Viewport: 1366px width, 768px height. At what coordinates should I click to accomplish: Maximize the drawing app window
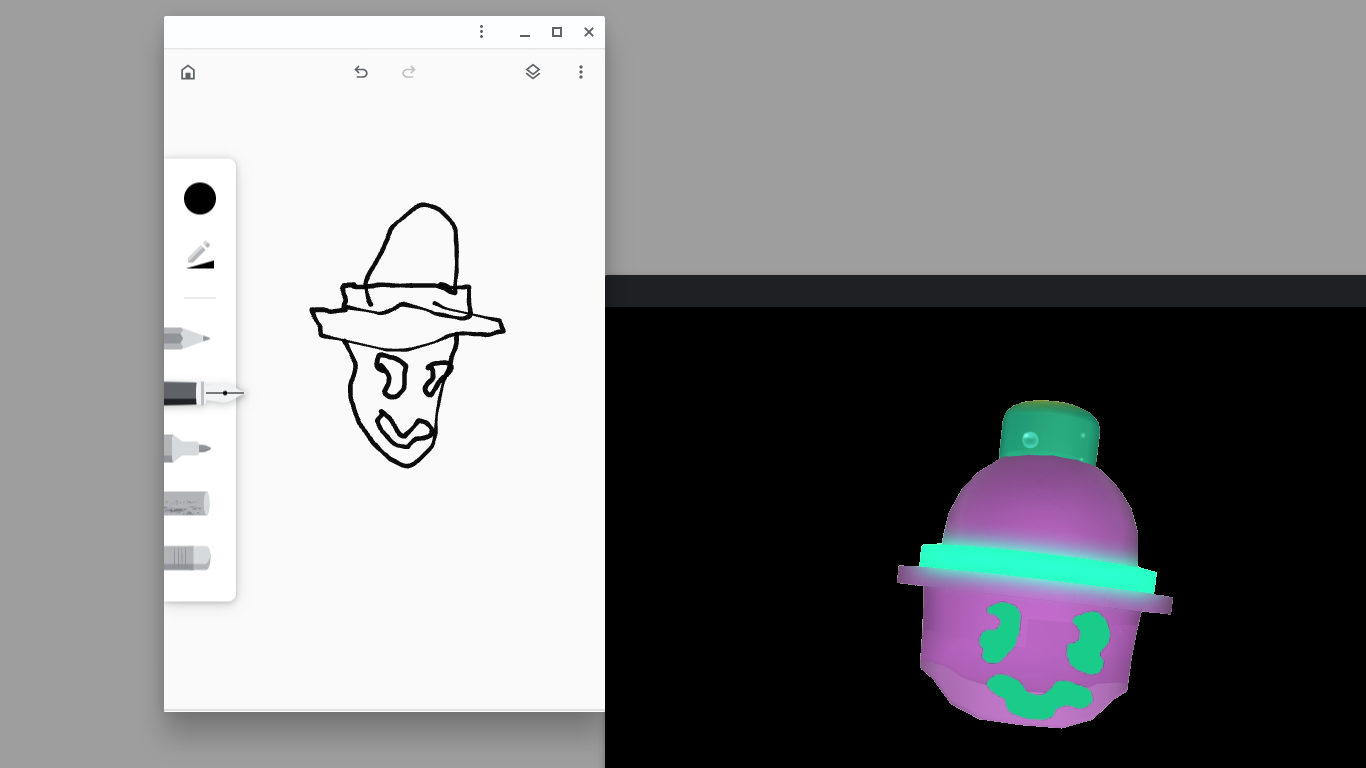(557, 32)
